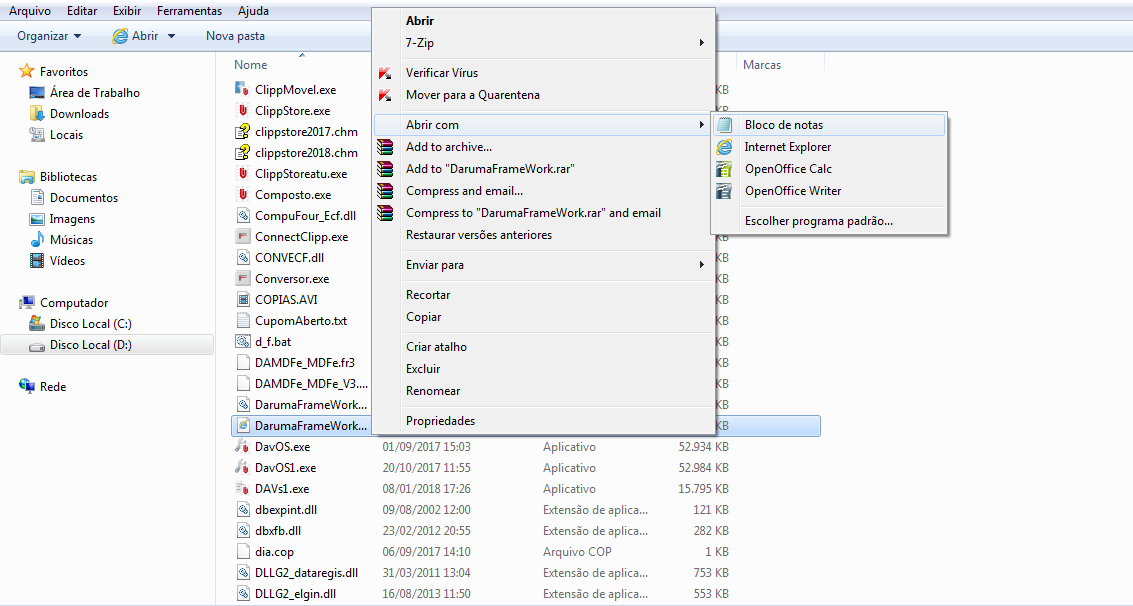Click the Bloco de notas icon
The width and height of the screenshot is (1133, 606).
725,125
